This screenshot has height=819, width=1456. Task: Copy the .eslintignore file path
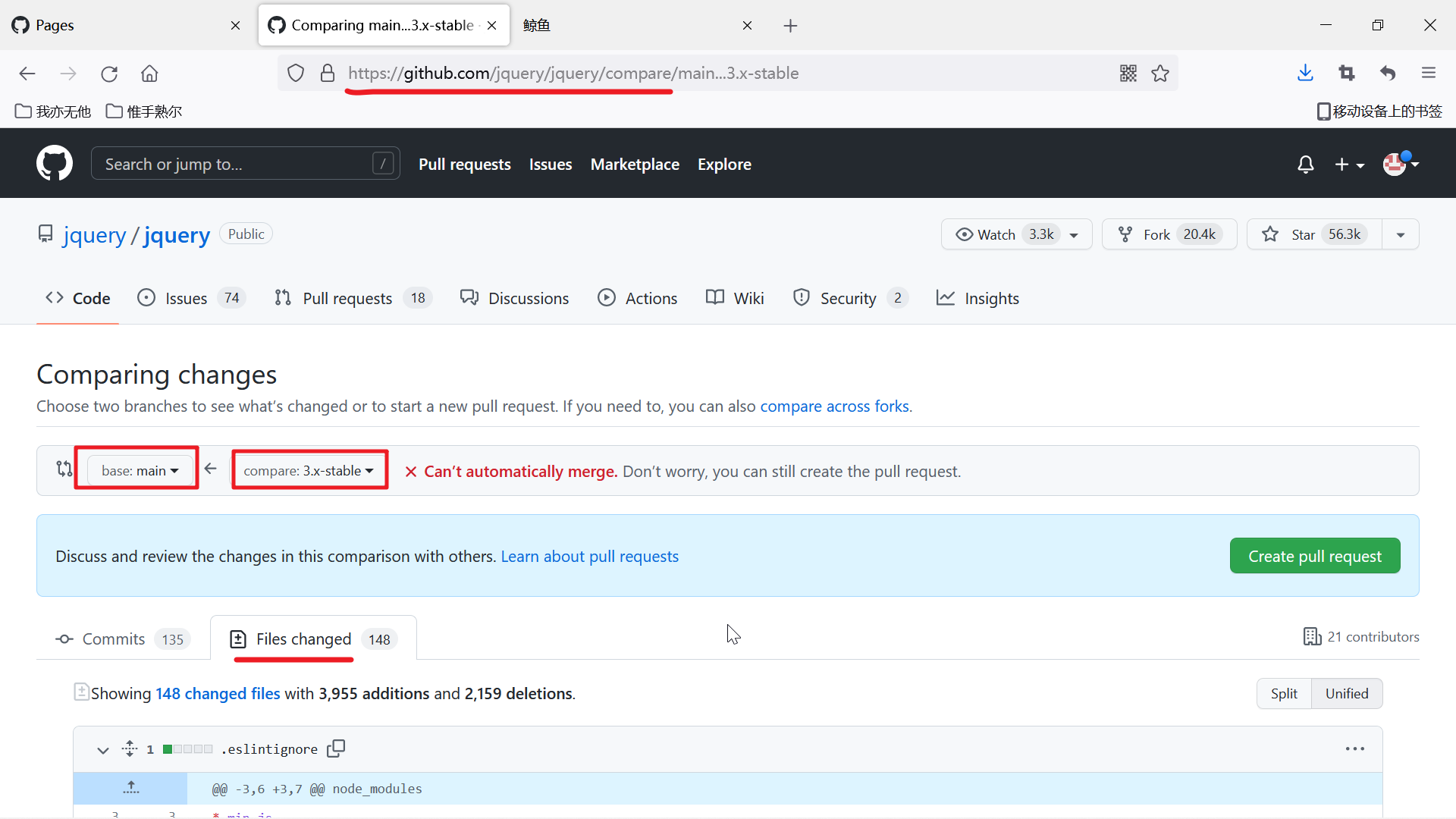tap(336, 748)
